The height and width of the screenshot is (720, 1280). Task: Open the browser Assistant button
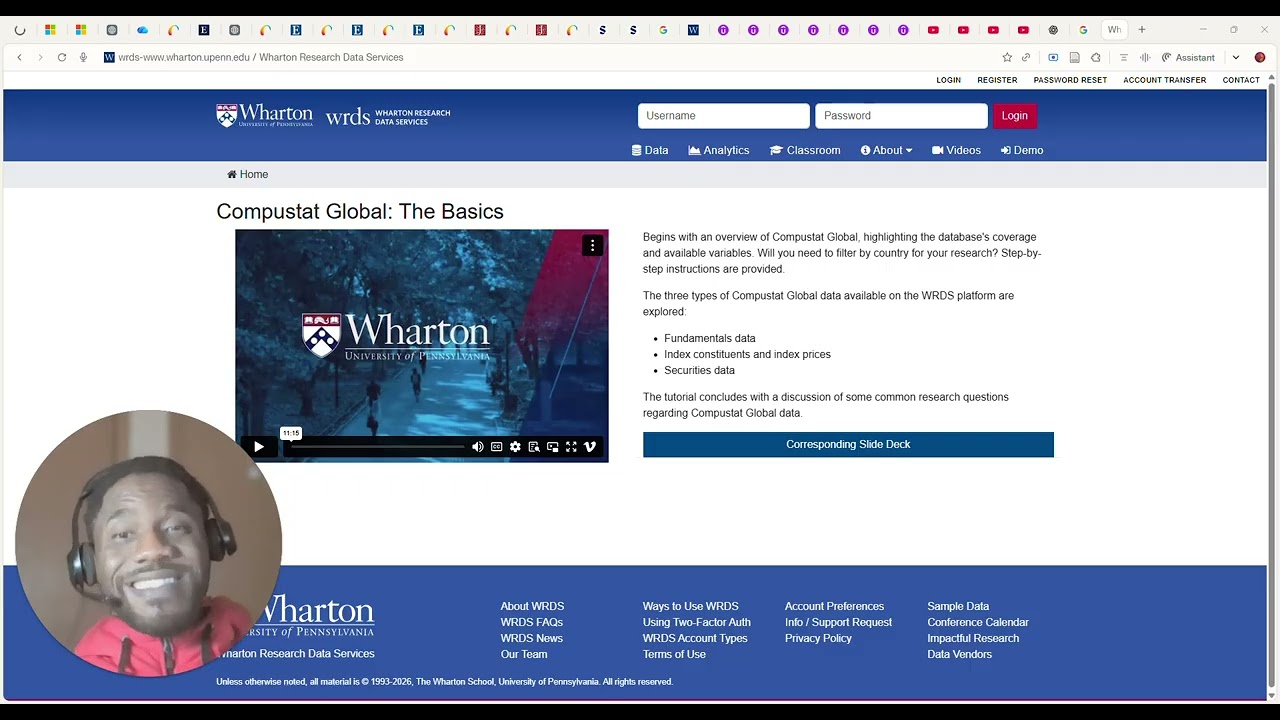[x=1188, y=58]
